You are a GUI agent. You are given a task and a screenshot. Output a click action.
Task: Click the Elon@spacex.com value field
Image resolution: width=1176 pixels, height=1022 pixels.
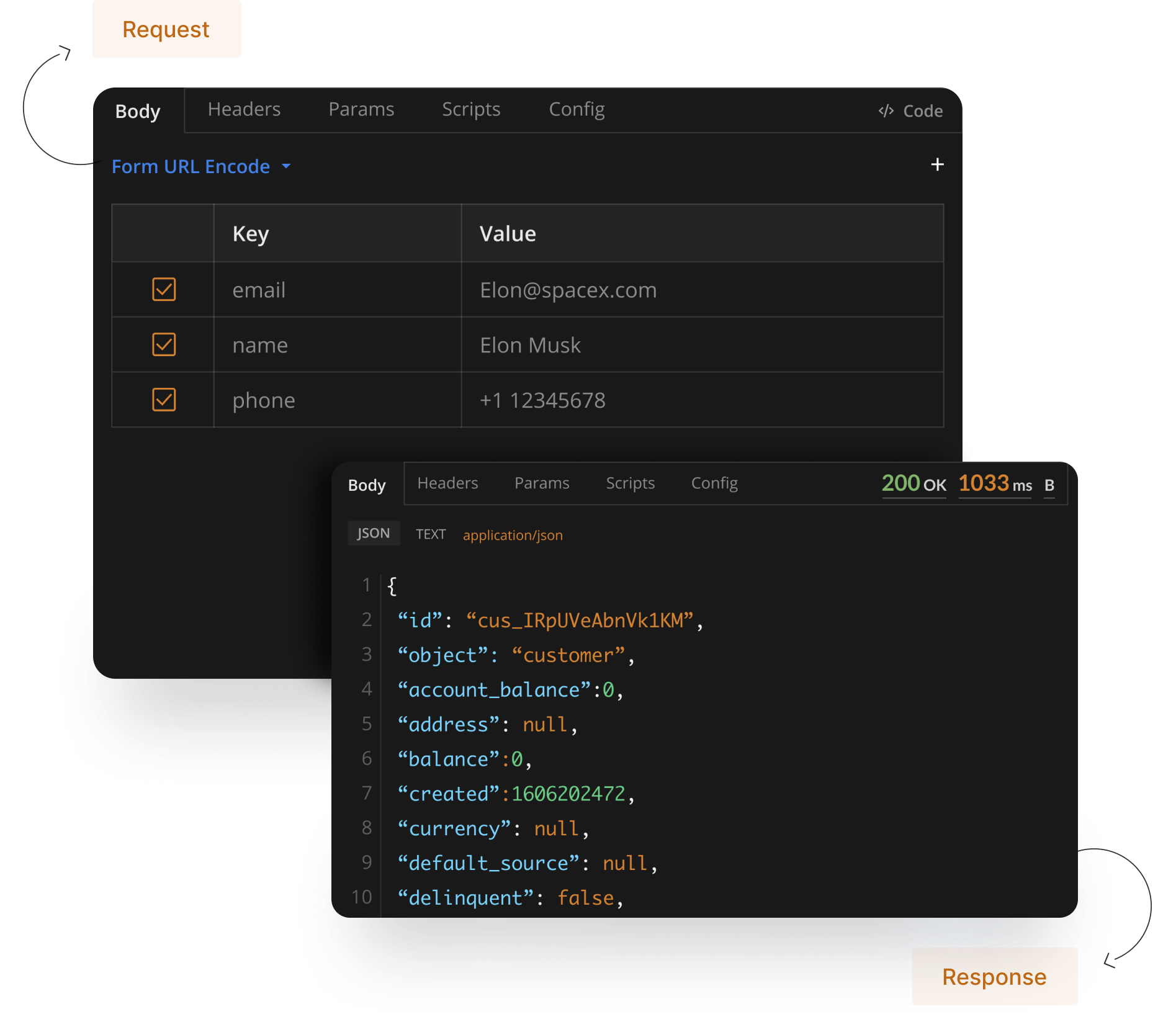point(568,289)
